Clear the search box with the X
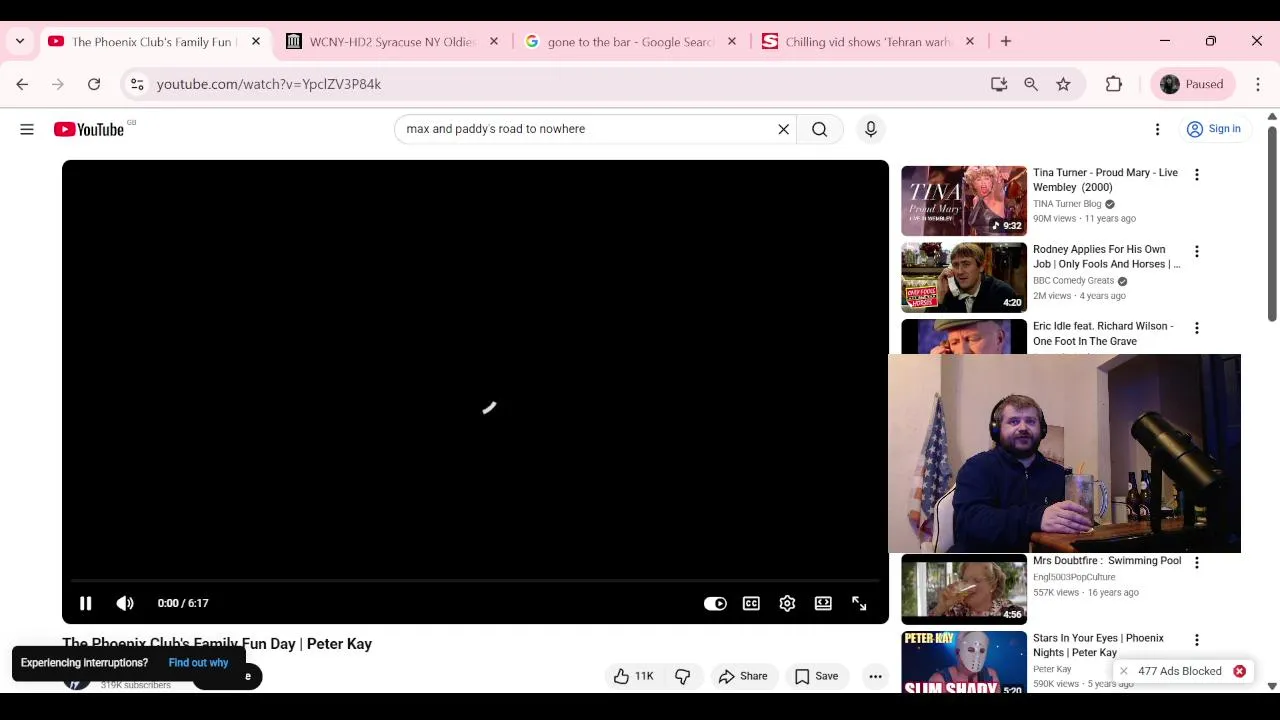The height and width of the screenshot is (720, 1280). click(784, 129)
